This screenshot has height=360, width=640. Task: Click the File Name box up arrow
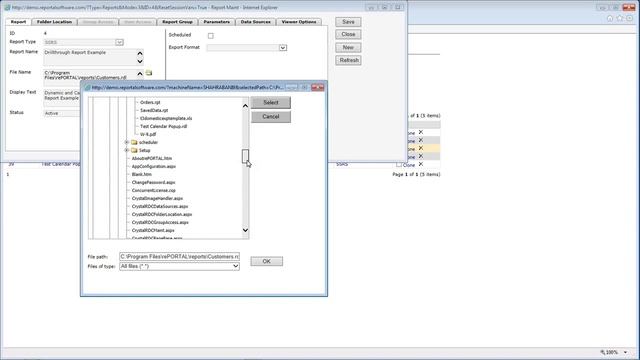pos(140,74)
